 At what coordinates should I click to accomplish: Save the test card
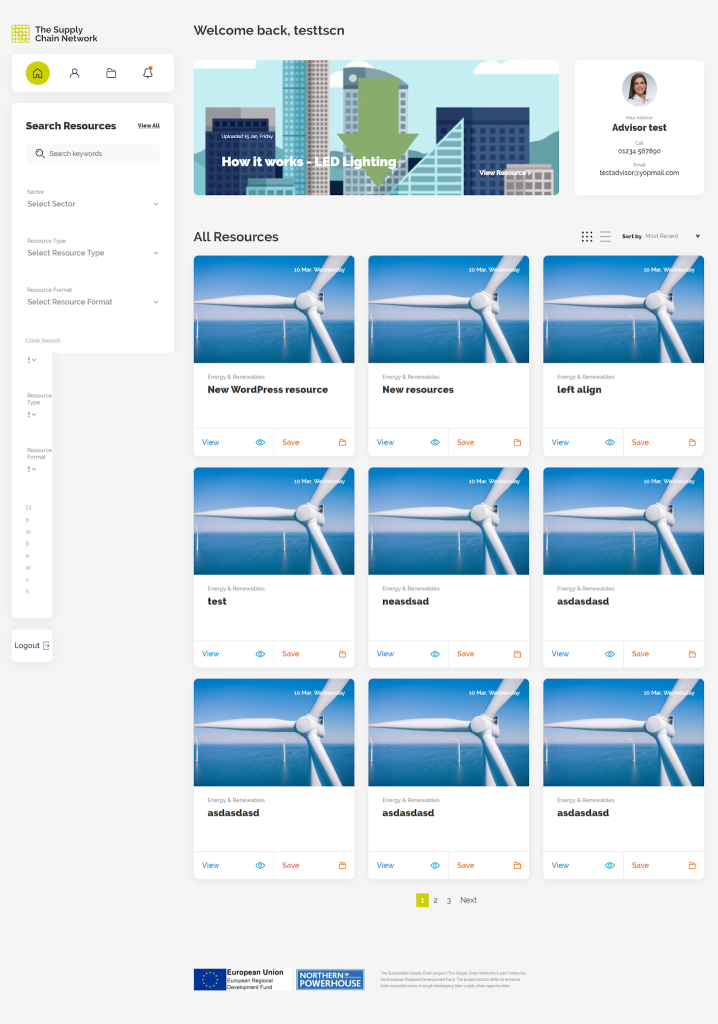pos(314,654)
